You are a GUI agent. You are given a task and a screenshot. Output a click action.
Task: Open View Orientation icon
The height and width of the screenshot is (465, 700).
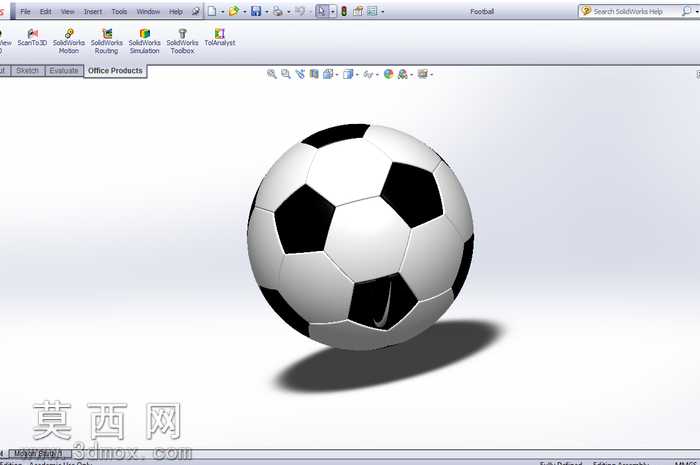[x=328, y=74]
